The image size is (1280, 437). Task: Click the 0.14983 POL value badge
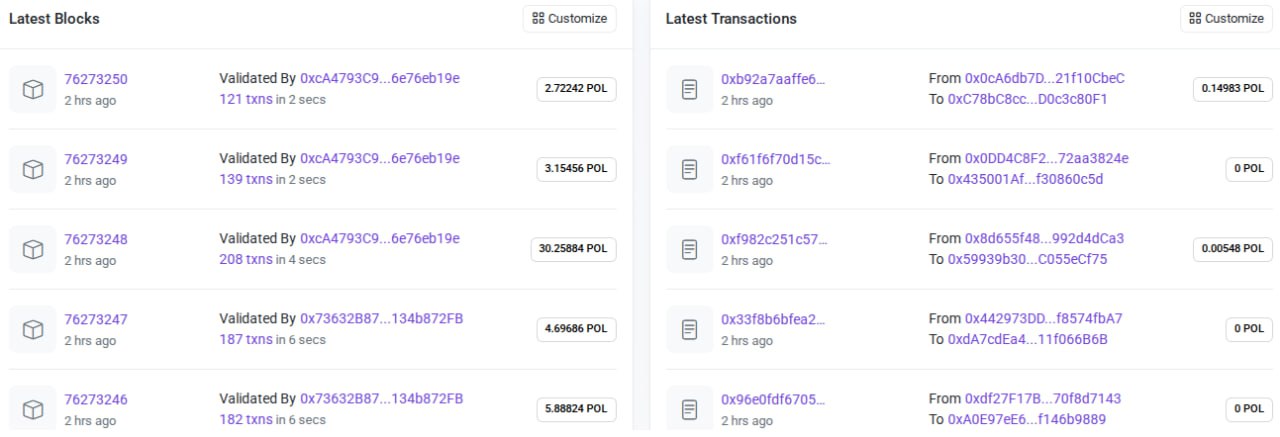1230,89
